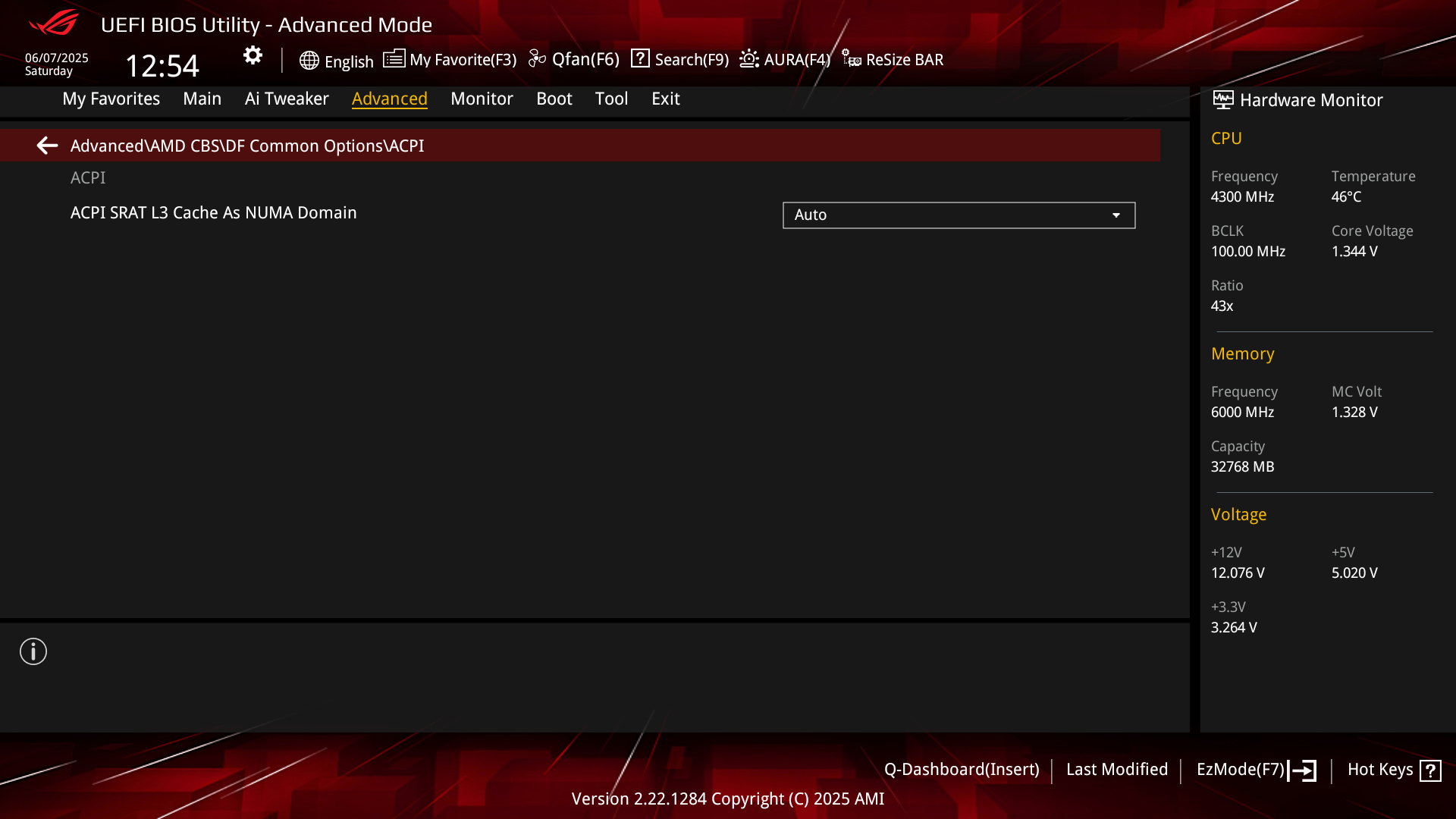
Task: Go to the Exit tab
Action: click(666, 99)
